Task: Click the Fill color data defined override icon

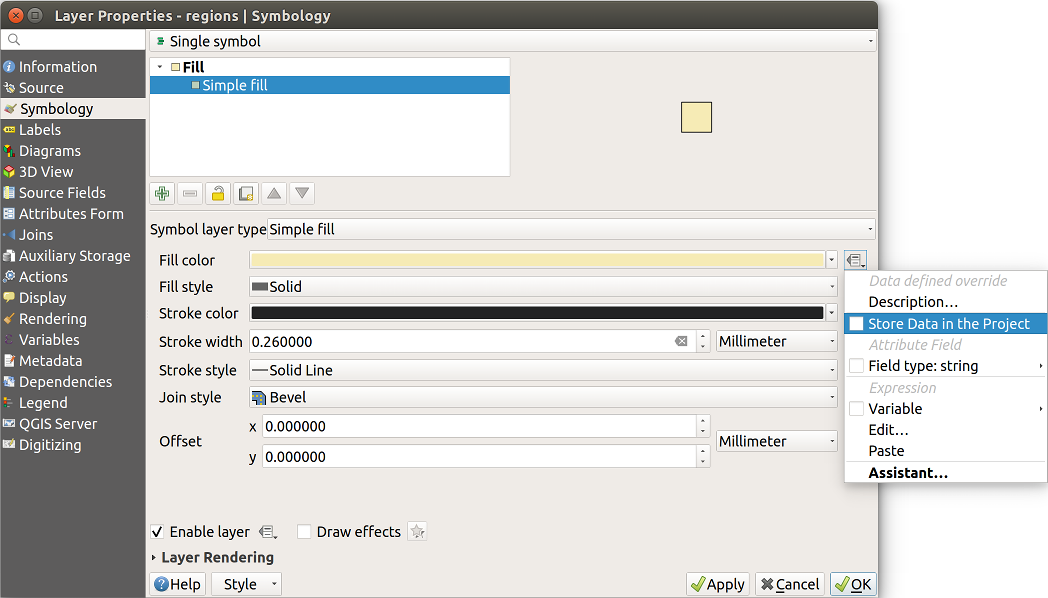Action: (x=856, y=260)
